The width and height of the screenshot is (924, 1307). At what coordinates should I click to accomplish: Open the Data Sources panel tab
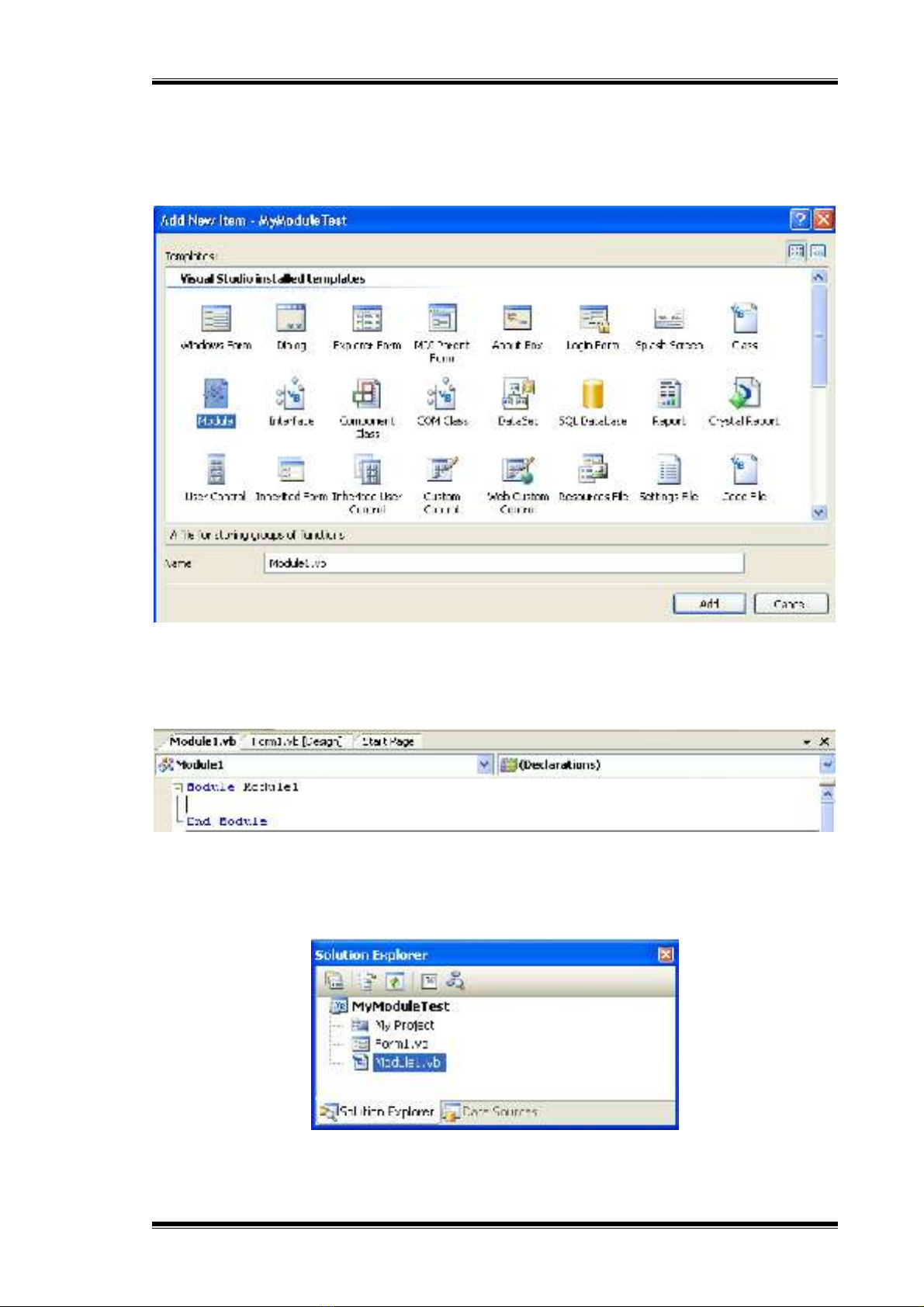[491, 1112]
